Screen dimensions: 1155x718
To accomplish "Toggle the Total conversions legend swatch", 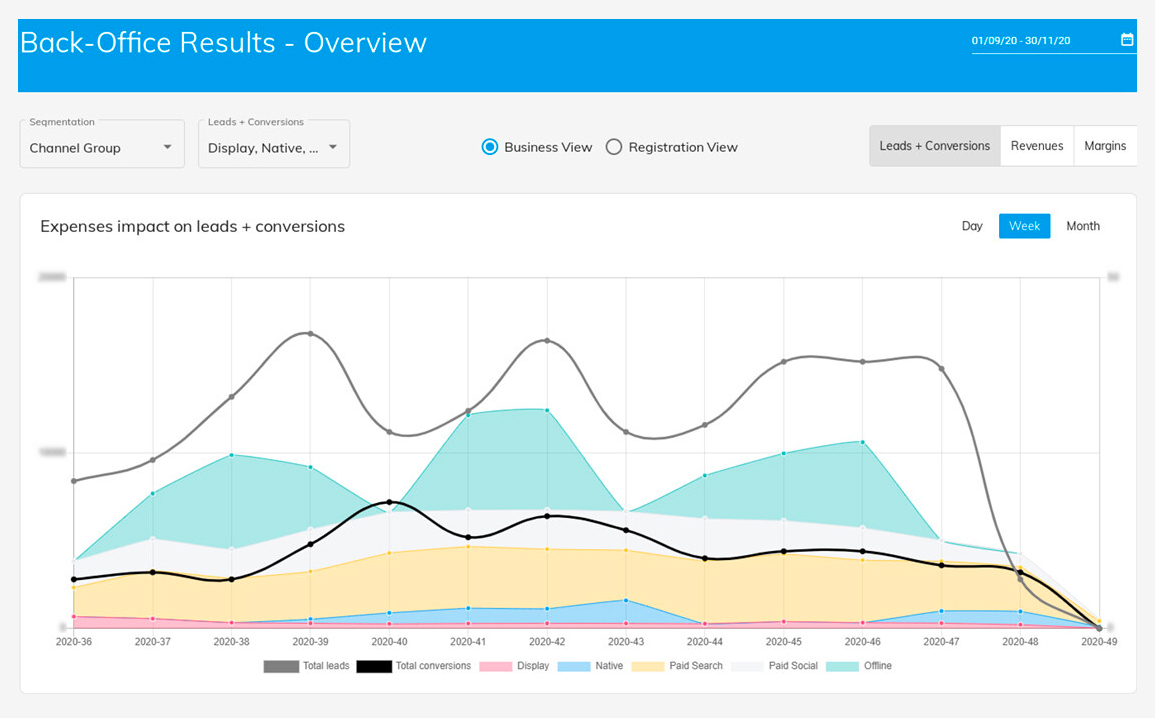I will (374, 666).
